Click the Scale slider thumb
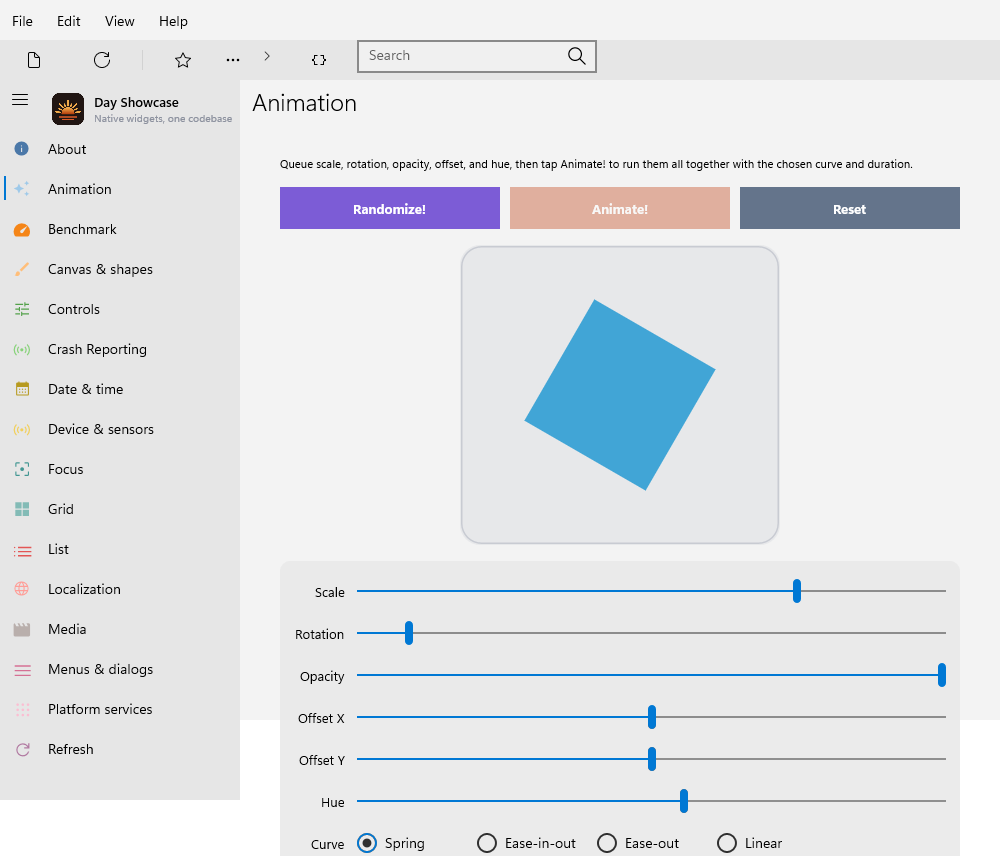 797,591
